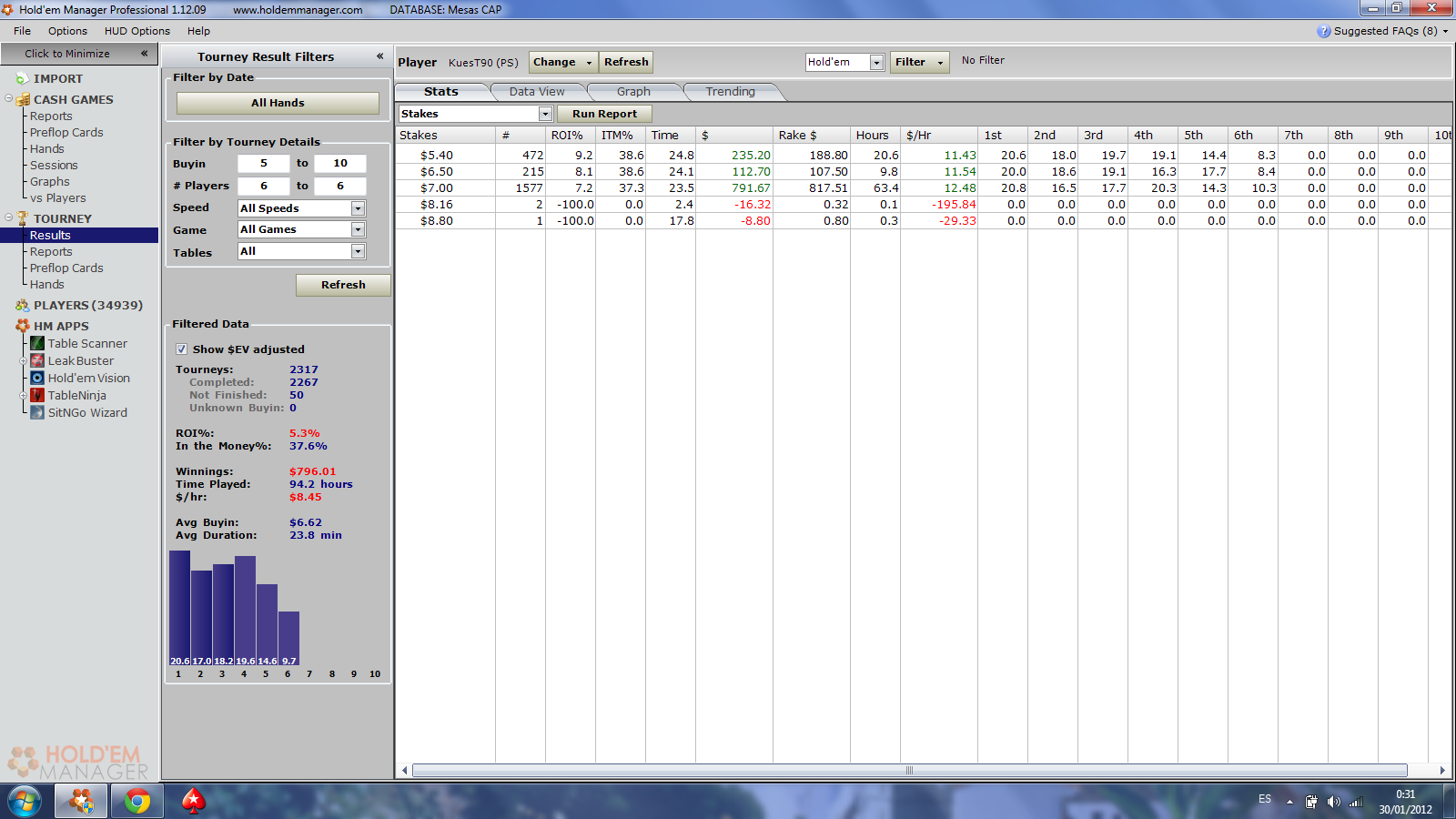The image size is (1456, 819).
Task: Collapse the Cash Games tree node
Action: point(9,98)
